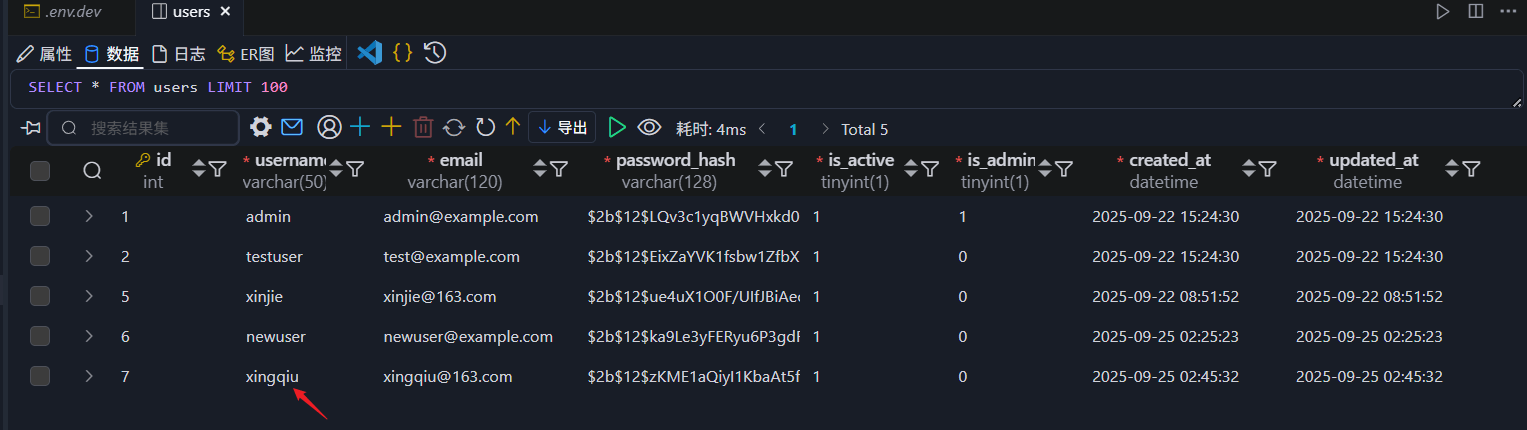Tick the checkbox for the xingqiu row

(40, 376)
